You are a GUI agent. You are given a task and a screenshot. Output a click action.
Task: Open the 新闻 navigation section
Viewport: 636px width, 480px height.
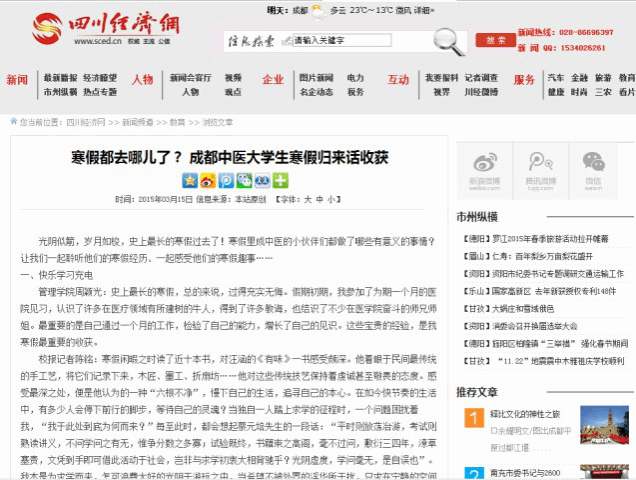pyautogui.click(x=17, y=79)
